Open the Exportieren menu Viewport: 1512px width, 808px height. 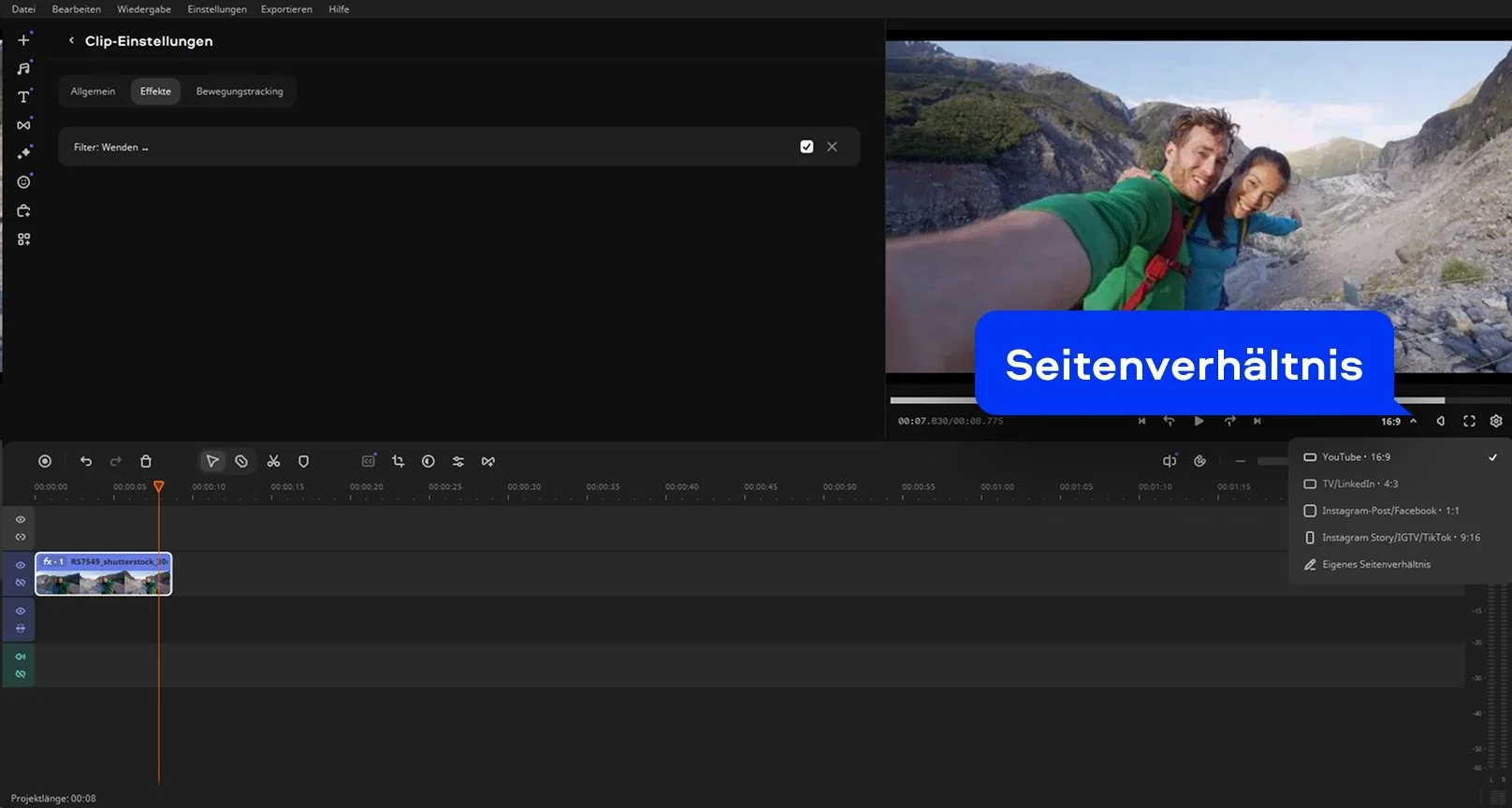coord(286,9)
